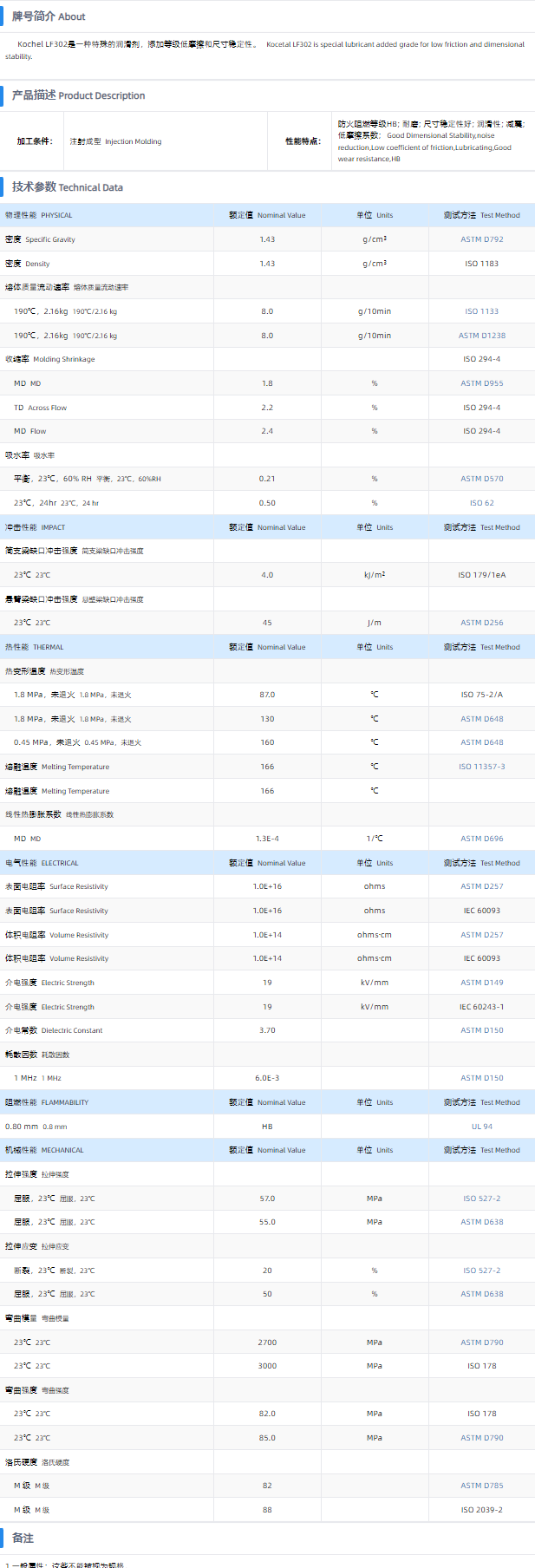The image size is (535, 1568).
Task: Click the ASTM D696 thermal expansion link
Action: point(481,839)
